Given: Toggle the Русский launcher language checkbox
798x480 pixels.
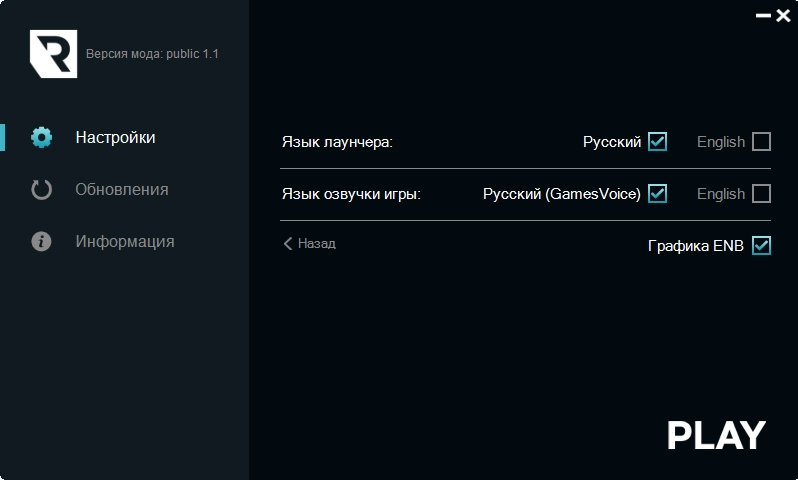Looking at the screenshot, I should tap(657, 142).
